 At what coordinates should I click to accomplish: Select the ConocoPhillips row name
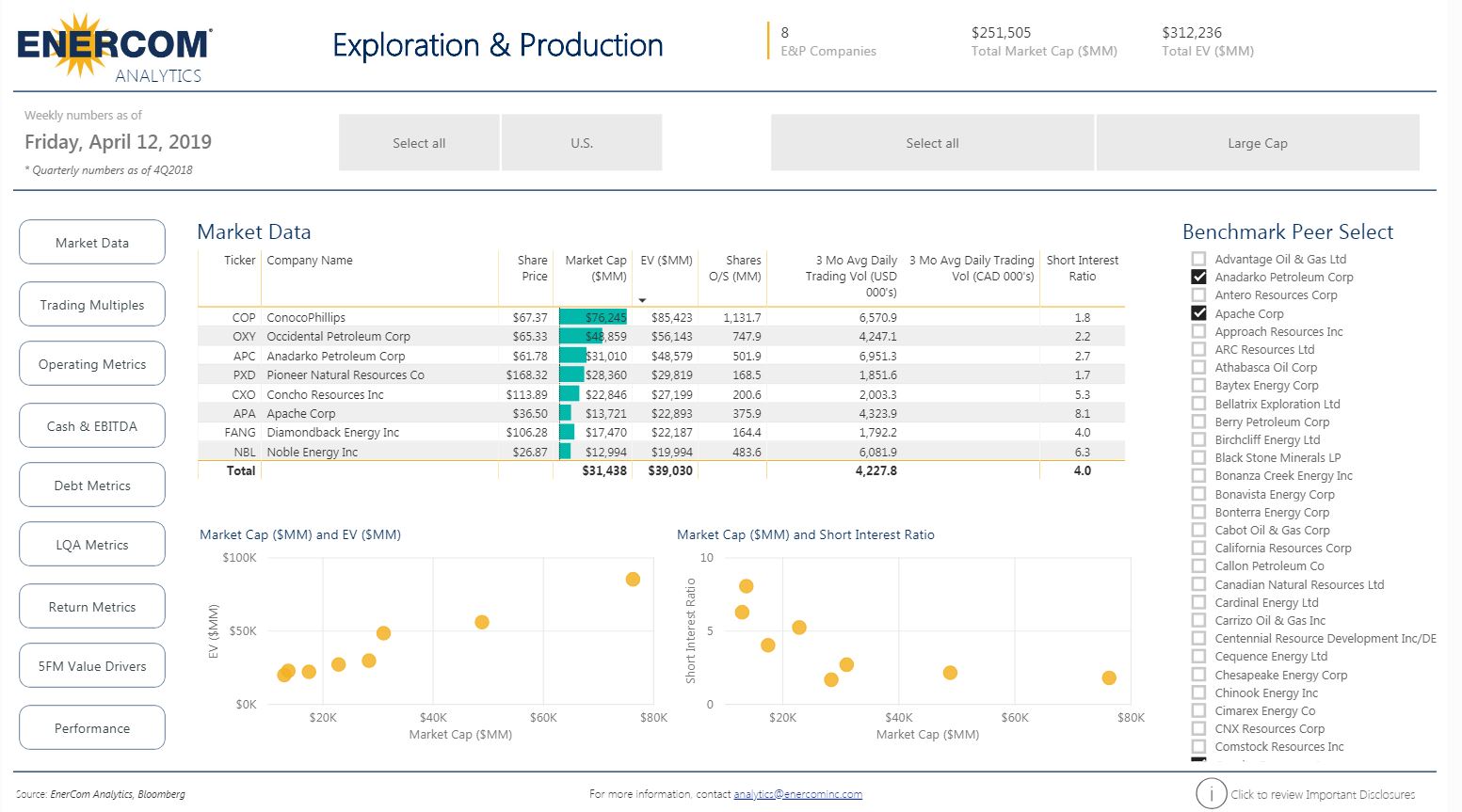point(306,317)
